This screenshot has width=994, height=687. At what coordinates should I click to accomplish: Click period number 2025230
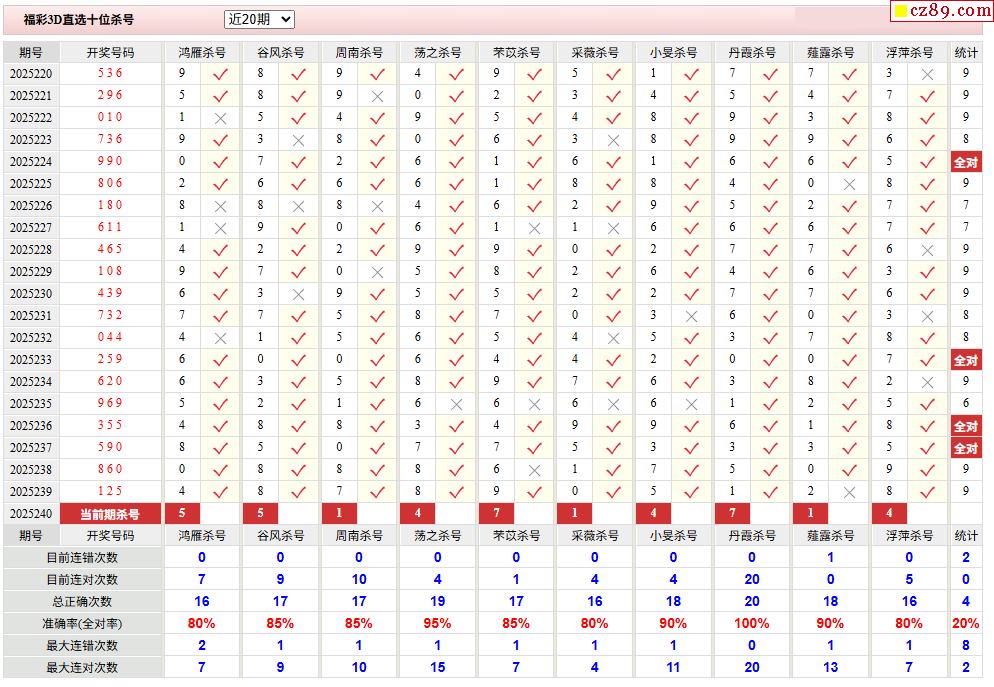[x=31, y=294]
